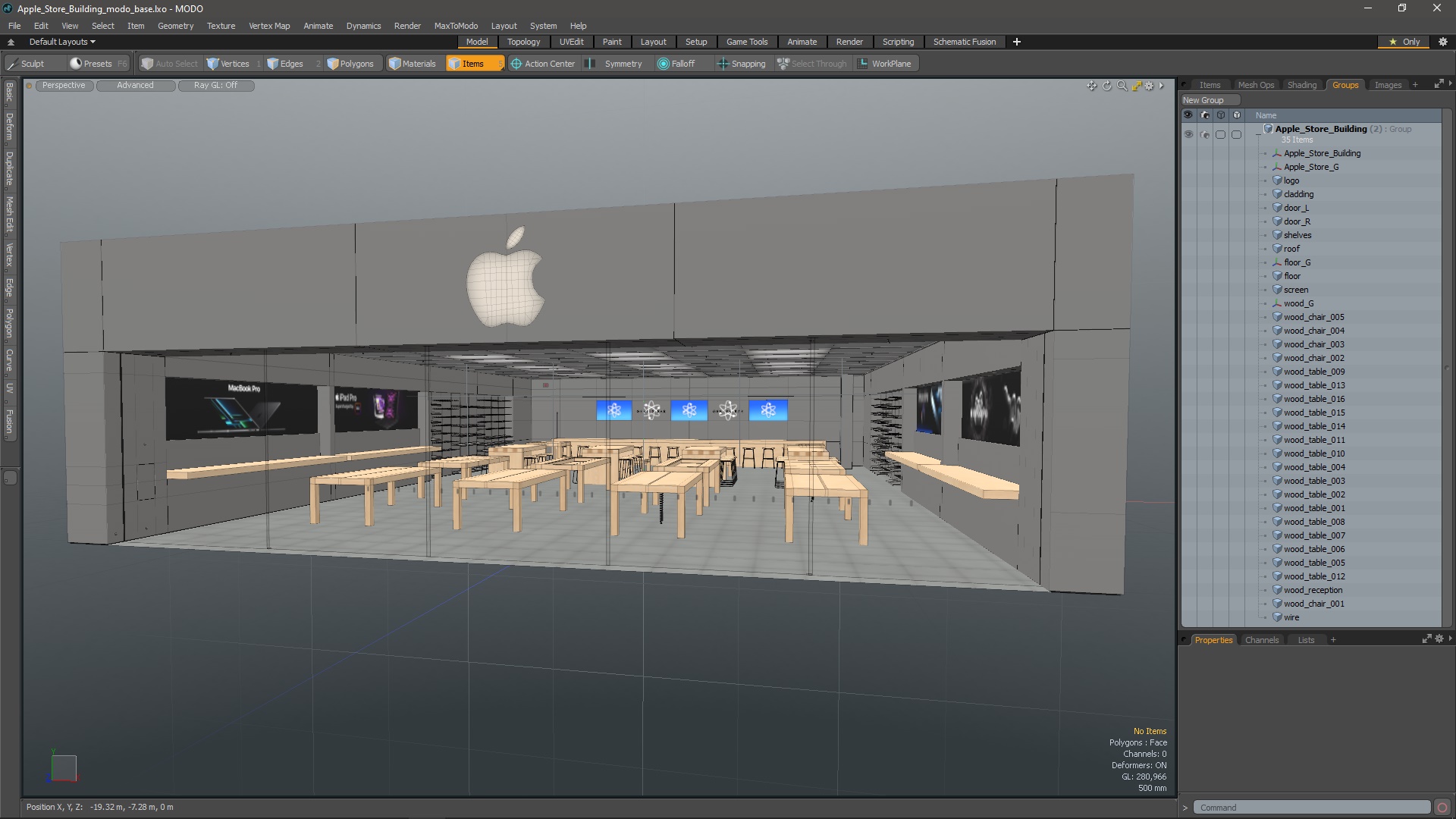Open the File menu
The width and height of the screenshot is (1456, 819).
[x=14, y=26]
